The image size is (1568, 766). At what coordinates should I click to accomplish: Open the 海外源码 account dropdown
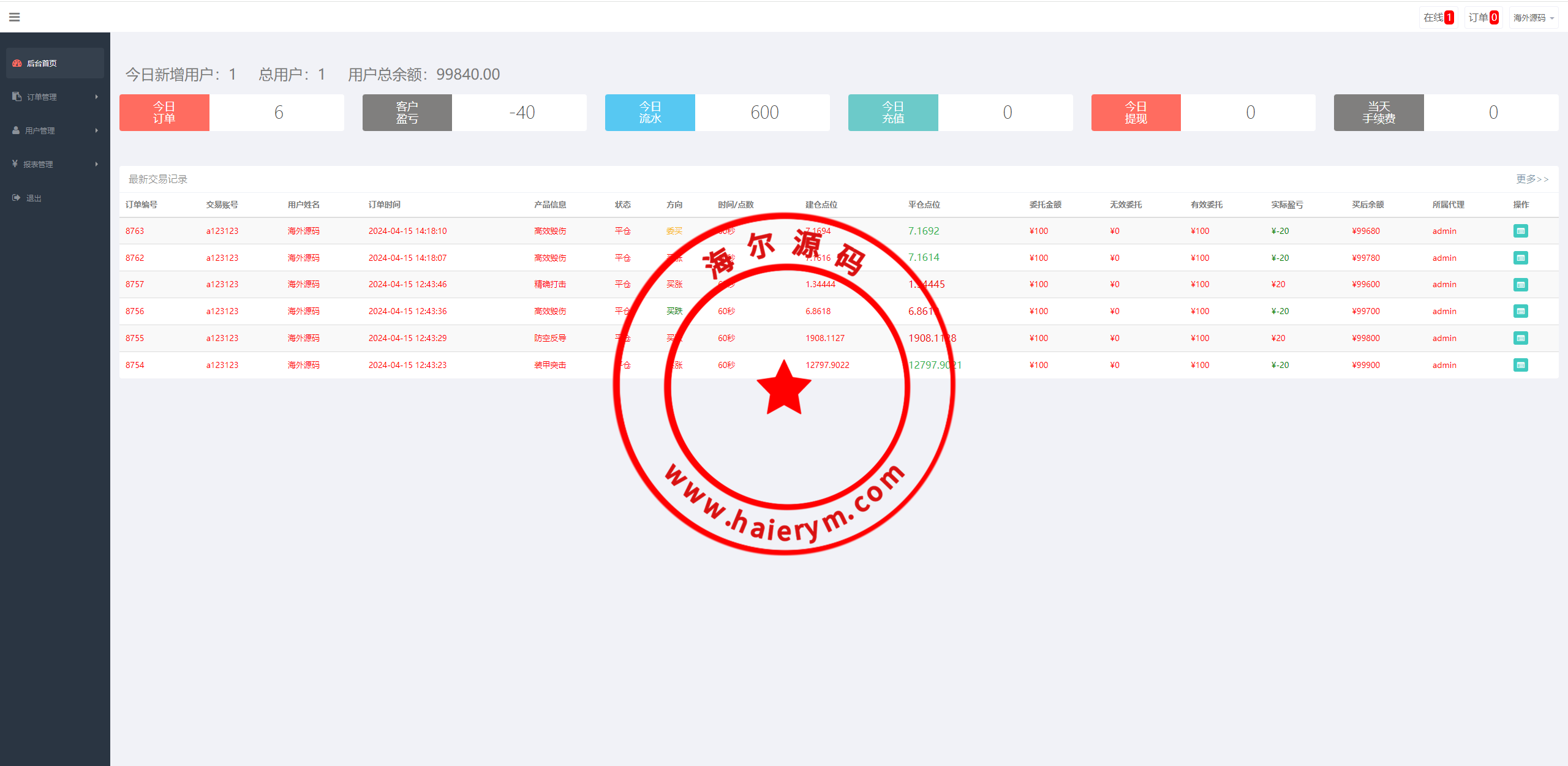pyautogui.click(x=1533, y=18)
